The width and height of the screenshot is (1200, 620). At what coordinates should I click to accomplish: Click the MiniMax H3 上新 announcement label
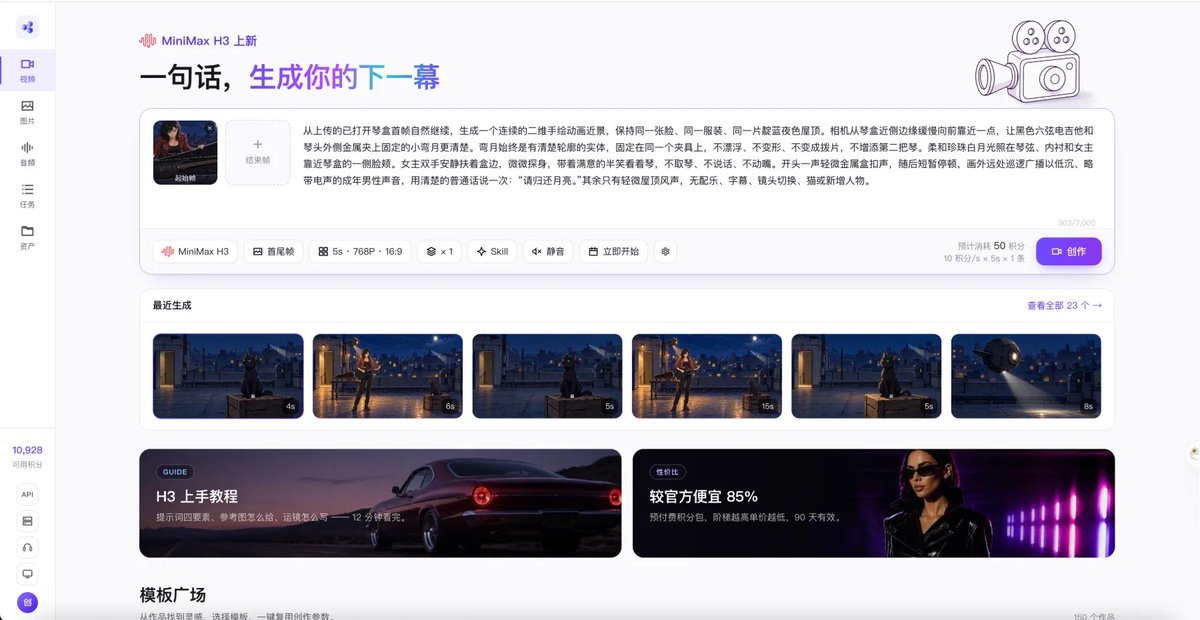point(198,41)
